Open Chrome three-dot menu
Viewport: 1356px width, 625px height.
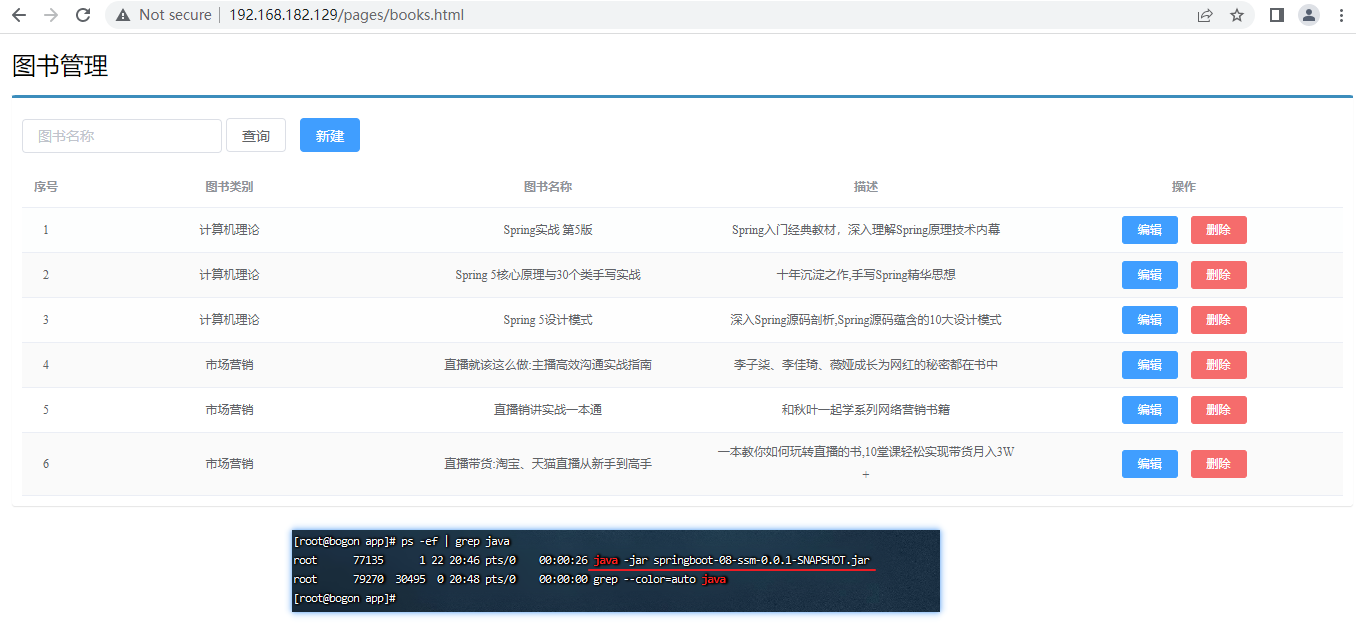[x=1340, y=15]
